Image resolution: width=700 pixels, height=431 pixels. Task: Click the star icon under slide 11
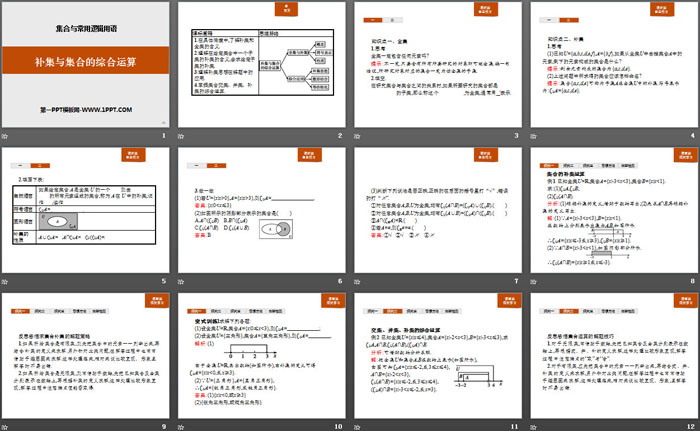357,427
